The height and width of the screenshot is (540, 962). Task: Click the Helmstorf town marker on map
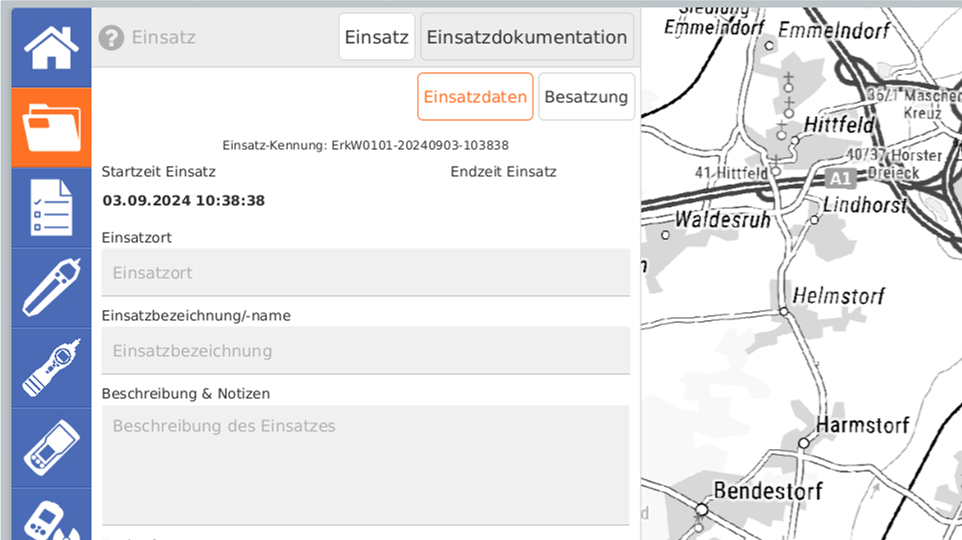pyautogui.click(x=783, y=312)
